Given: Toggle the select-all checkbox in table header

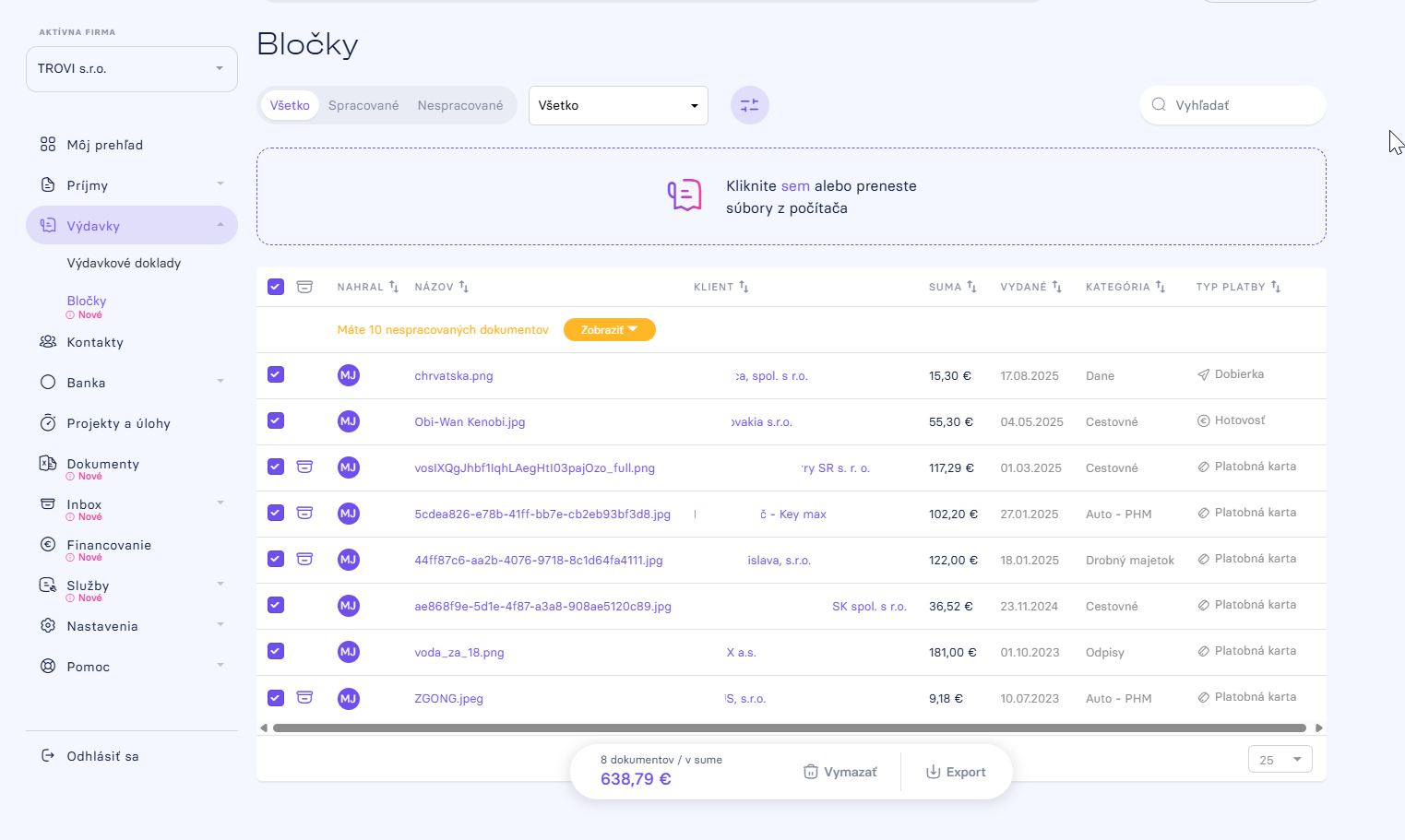Looking at the screenshot, I should (x=276, y=287).
